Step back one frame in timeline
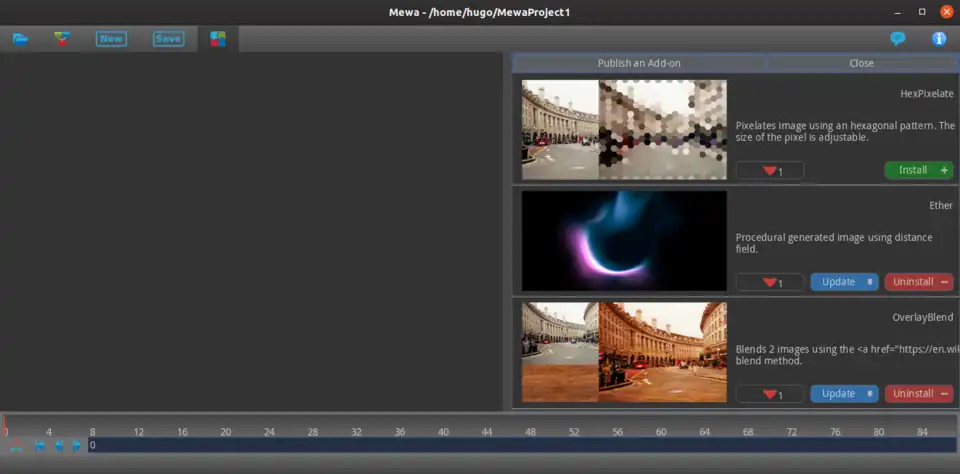This screenshot has width=960, height=474. pos(59,446)
